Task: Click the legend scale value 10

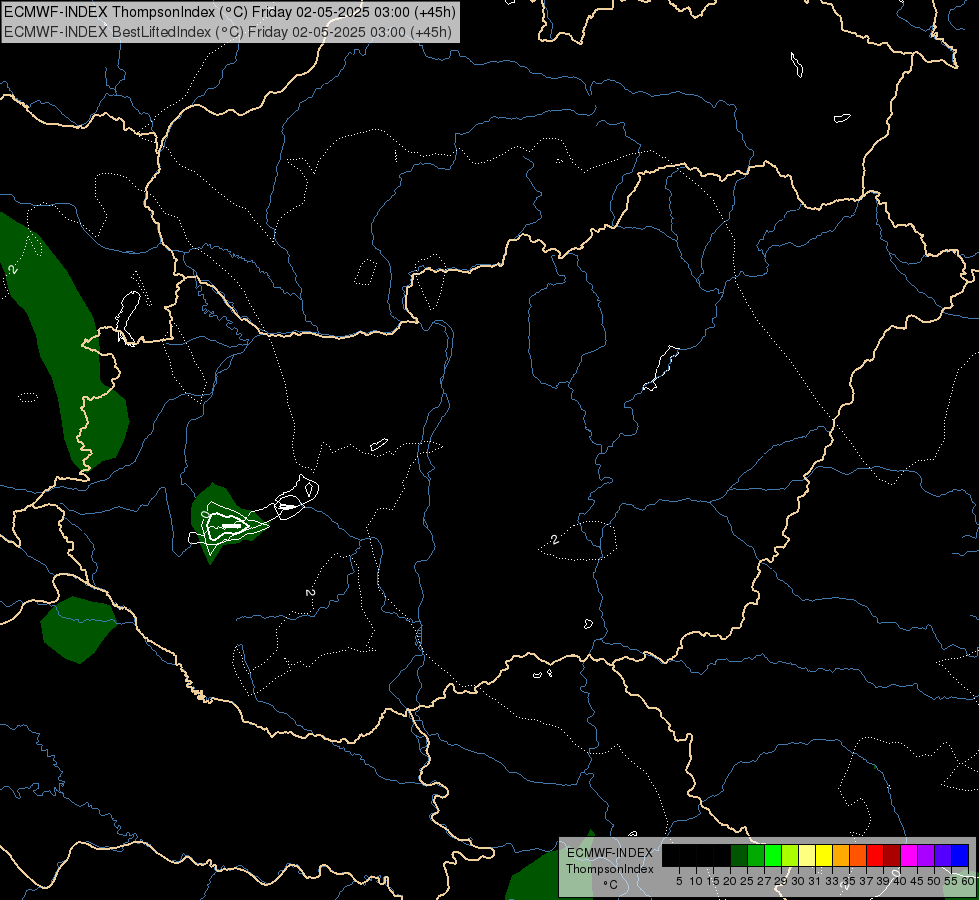Action: [x=696, y=881]
